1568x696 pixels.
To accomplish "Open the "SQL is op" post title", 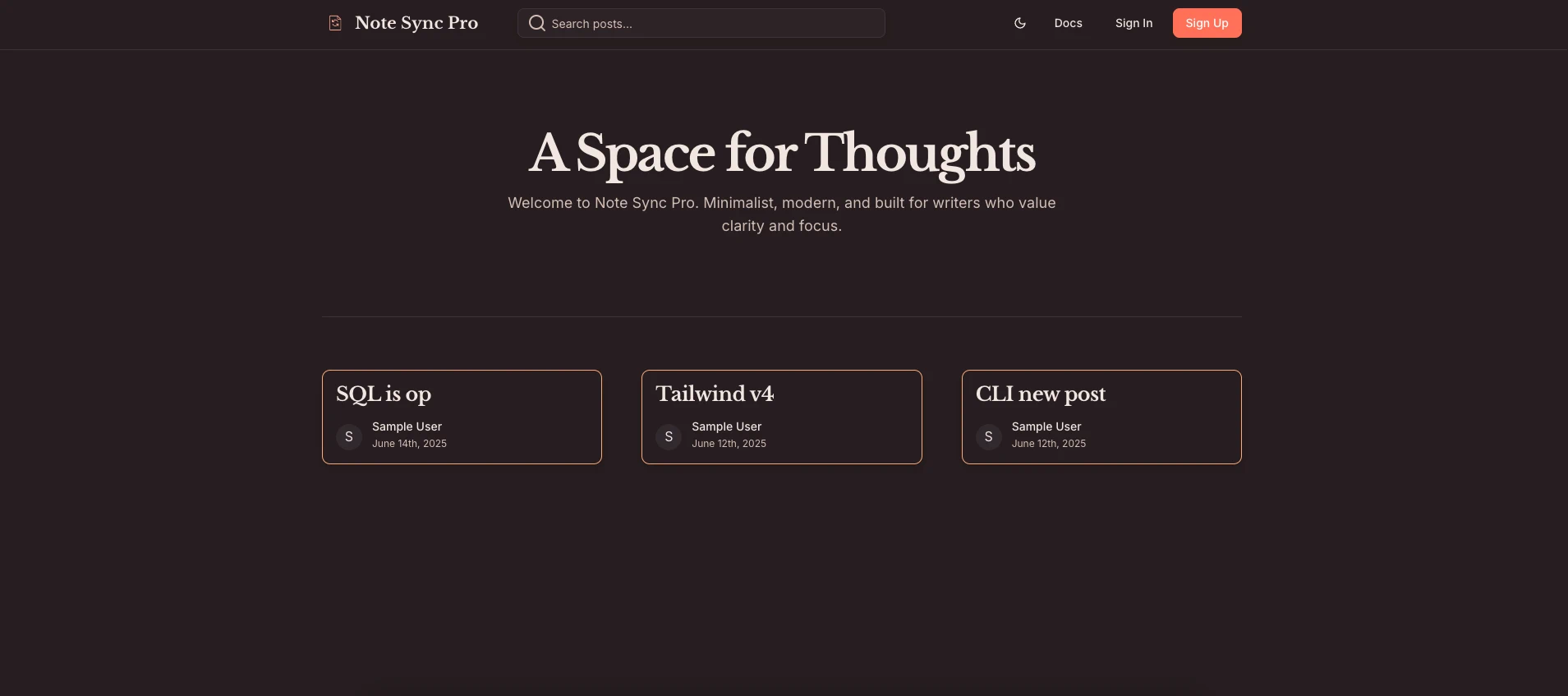I will (x=384, y=394).
